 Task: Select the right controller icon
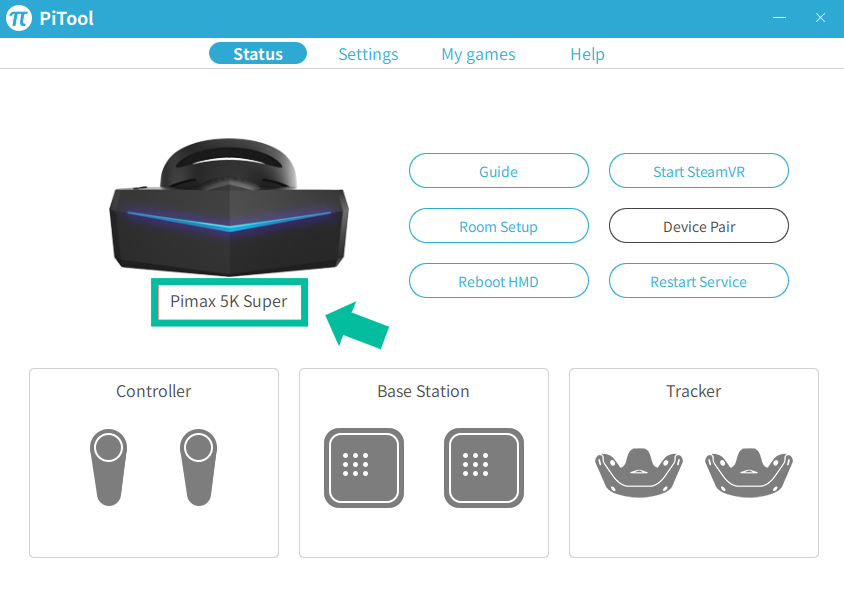point(199,467)
